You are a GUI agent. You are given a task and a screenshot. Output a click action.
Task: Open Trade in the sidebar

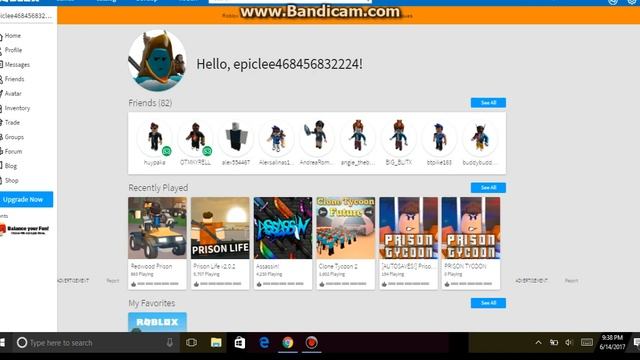[12, 122]
